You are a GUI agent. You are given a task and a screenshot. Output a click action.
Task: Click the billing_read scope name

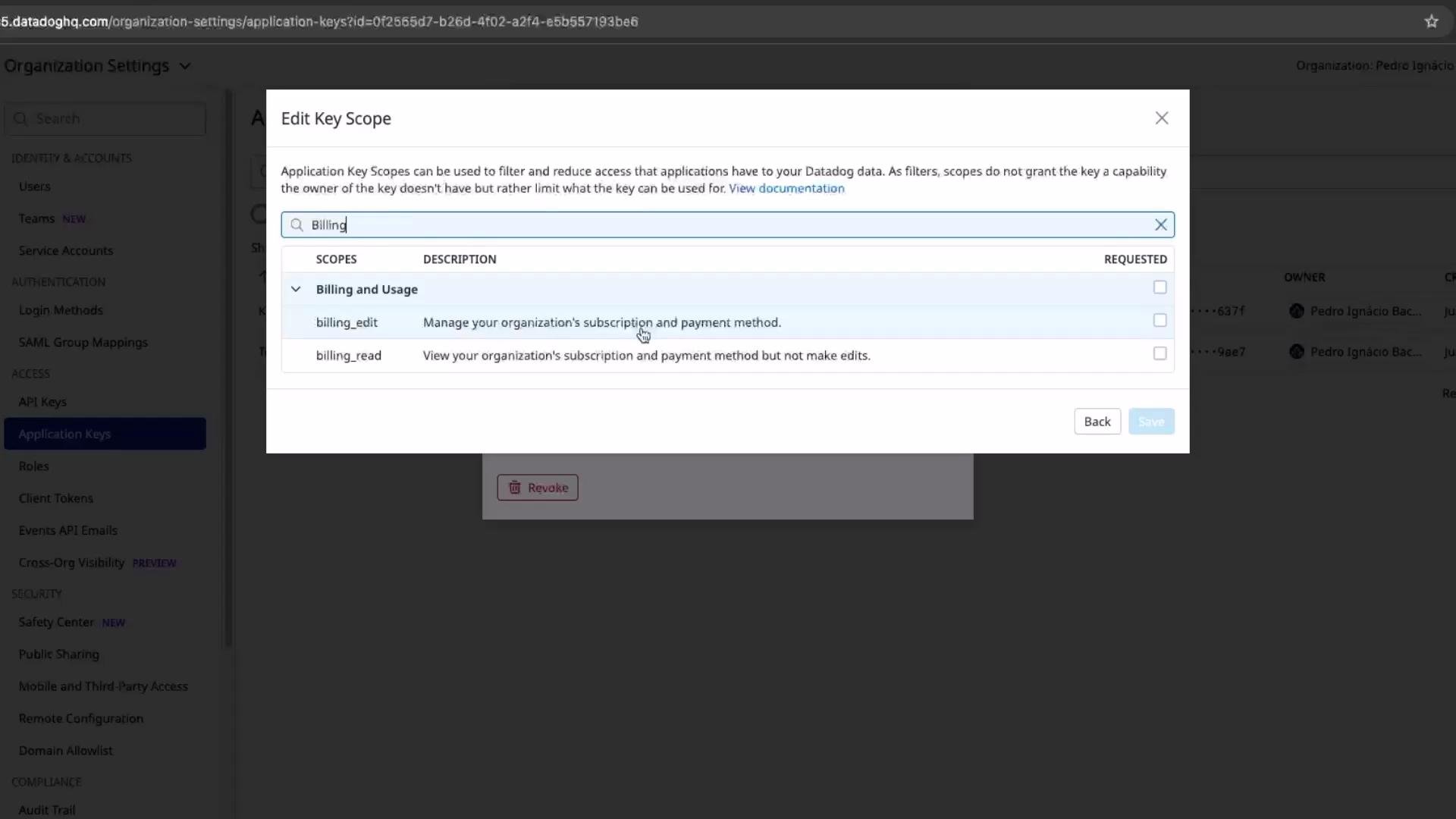(x=349, y=356)
